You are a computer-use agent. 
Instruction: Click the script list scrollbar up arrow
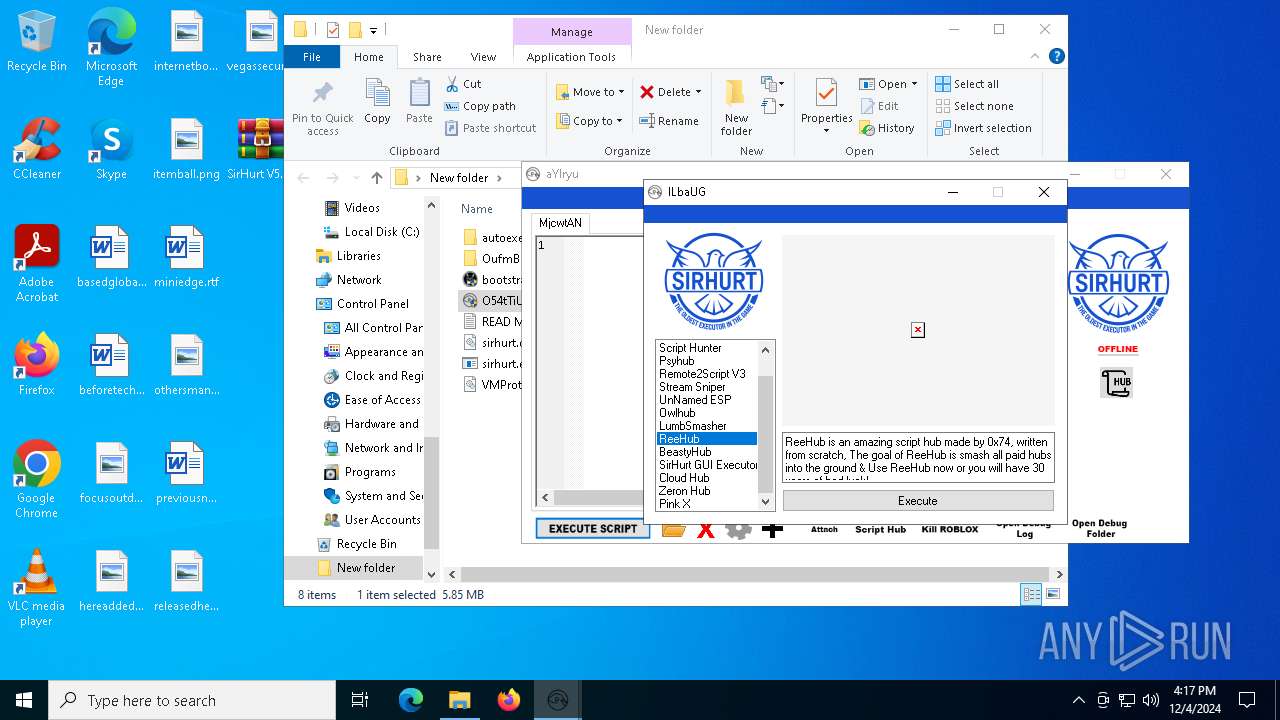[x=766, y=350]
